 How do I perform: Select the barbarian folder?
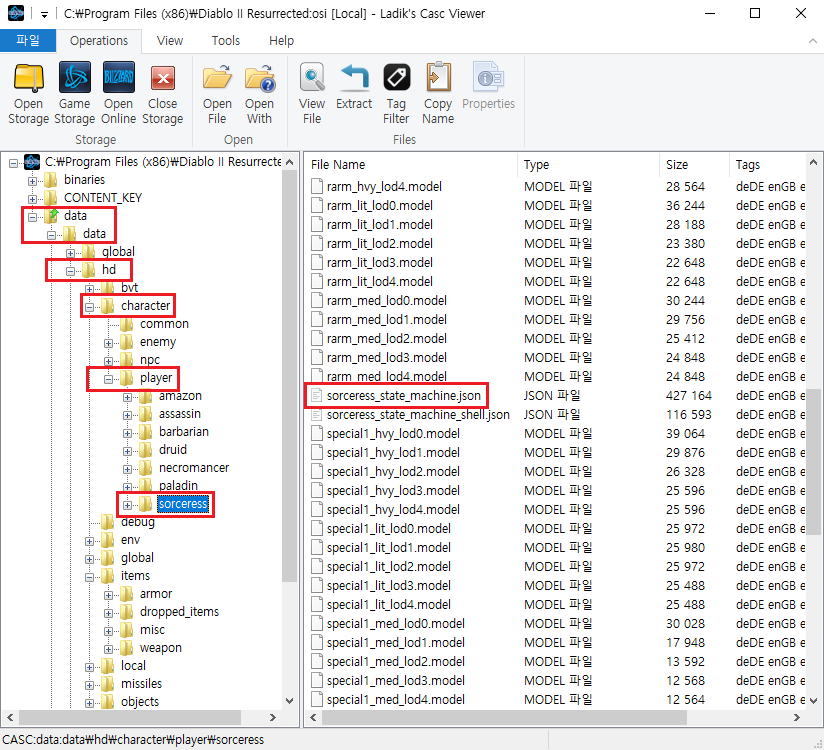(183, 431)
